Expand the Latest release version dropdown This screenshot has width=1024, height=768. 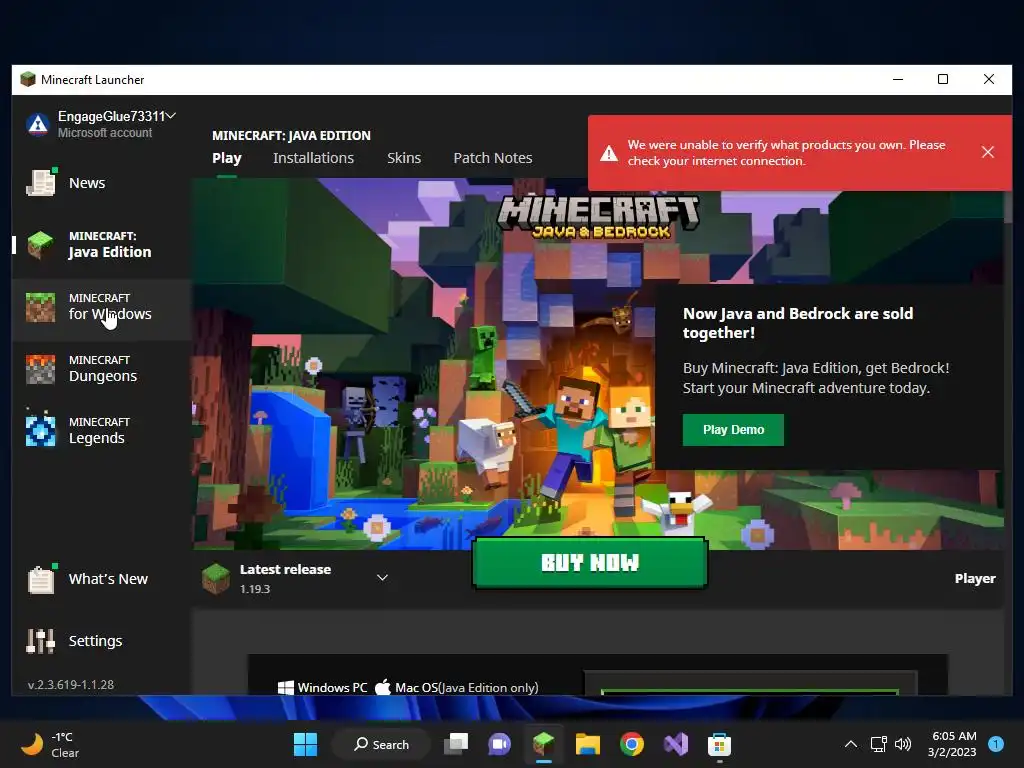click(x=382, y=577)
